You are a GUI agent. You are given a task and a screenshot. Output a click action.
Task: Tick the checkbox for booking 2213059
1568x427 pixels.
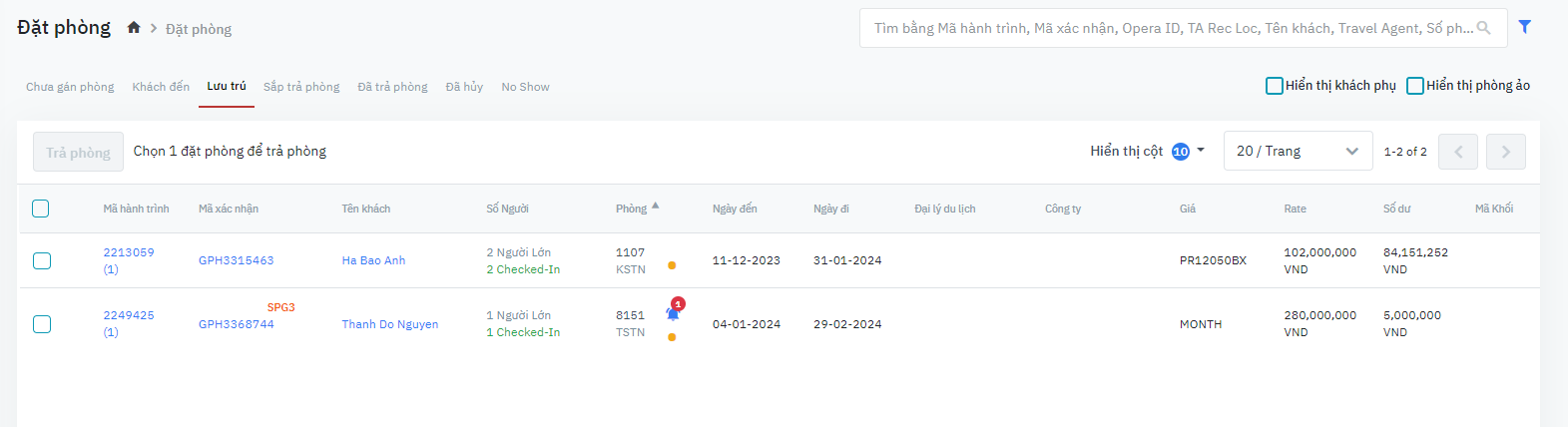pos(42,260)
